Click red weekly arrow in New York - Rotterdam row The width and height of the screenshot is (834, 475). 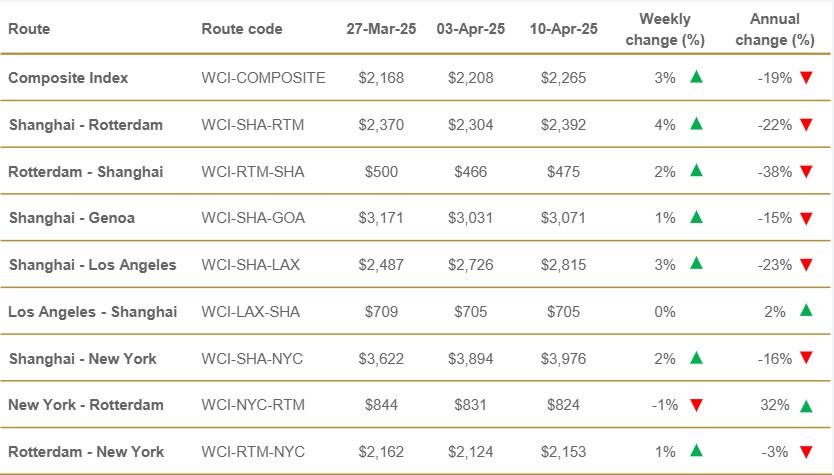click(x=697, y=406)
